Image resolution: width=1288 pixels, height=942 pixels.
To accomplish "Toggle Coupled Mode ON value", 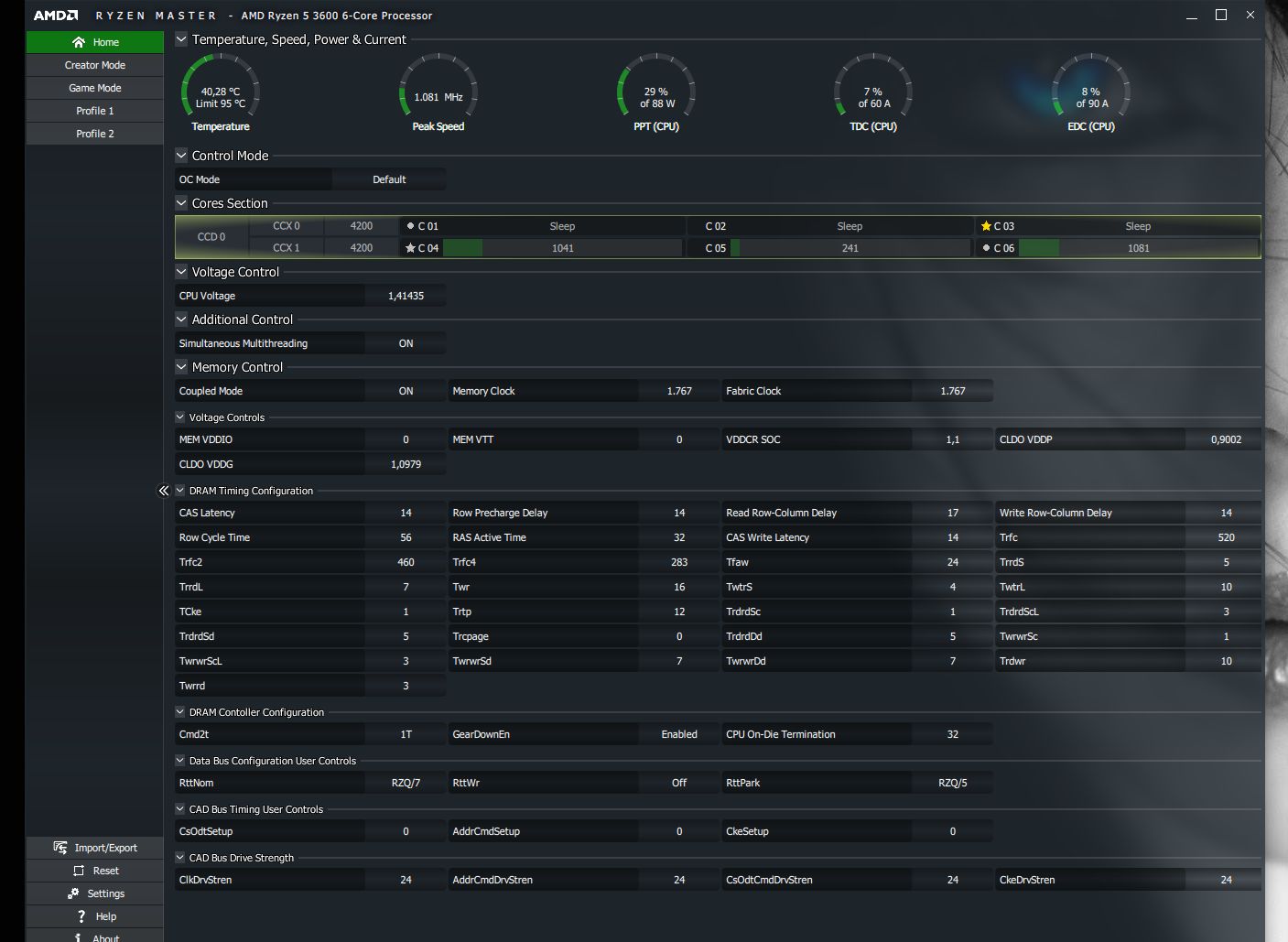I will coord(406,391).
